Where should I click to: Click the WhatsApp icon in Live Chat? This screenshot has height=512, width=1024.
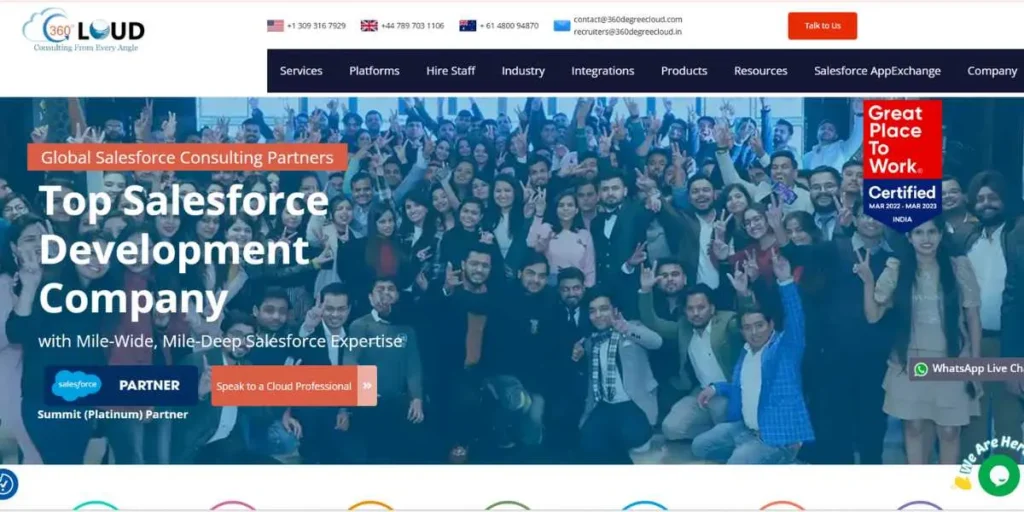coord(921,369)
